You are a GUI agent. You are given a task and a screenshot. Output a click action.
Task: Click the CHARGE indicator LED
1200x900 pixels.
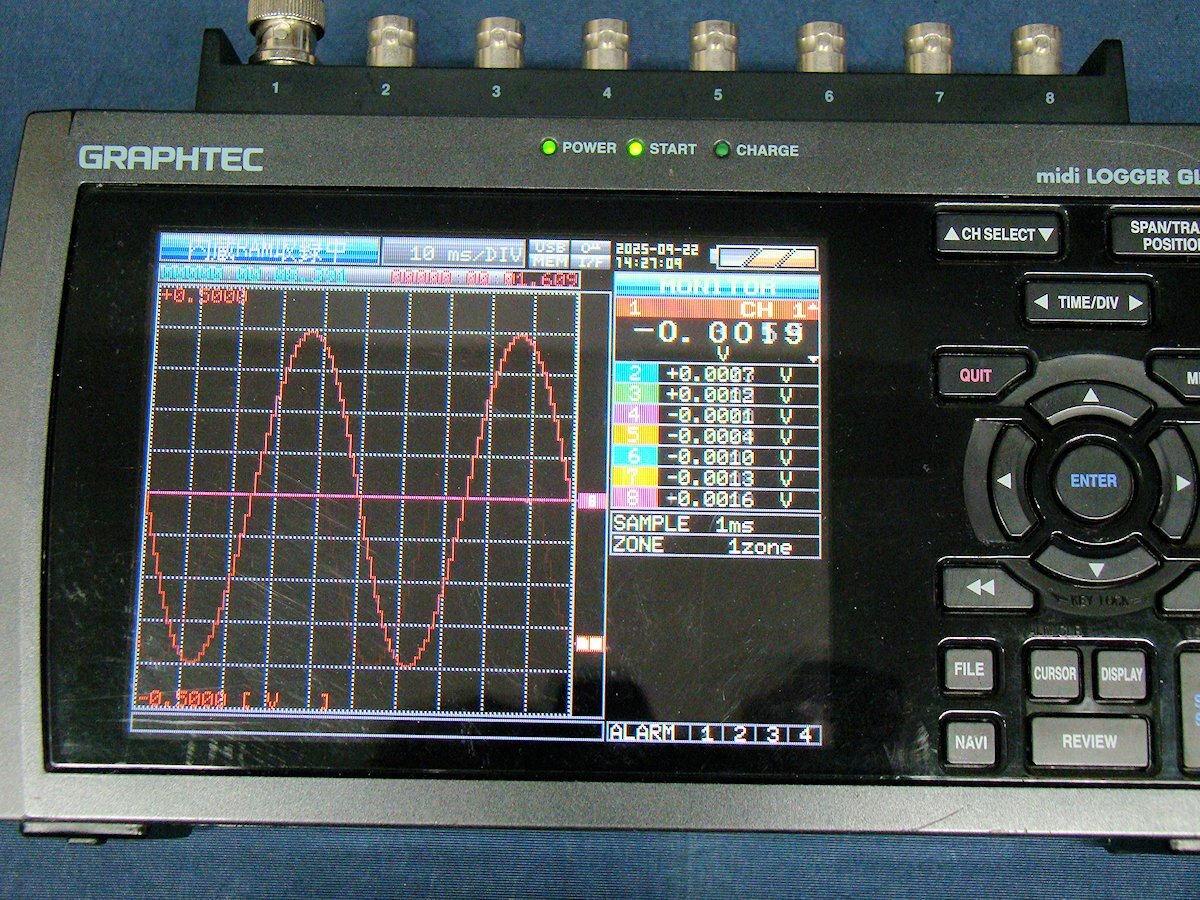click(x=722, y=150)
